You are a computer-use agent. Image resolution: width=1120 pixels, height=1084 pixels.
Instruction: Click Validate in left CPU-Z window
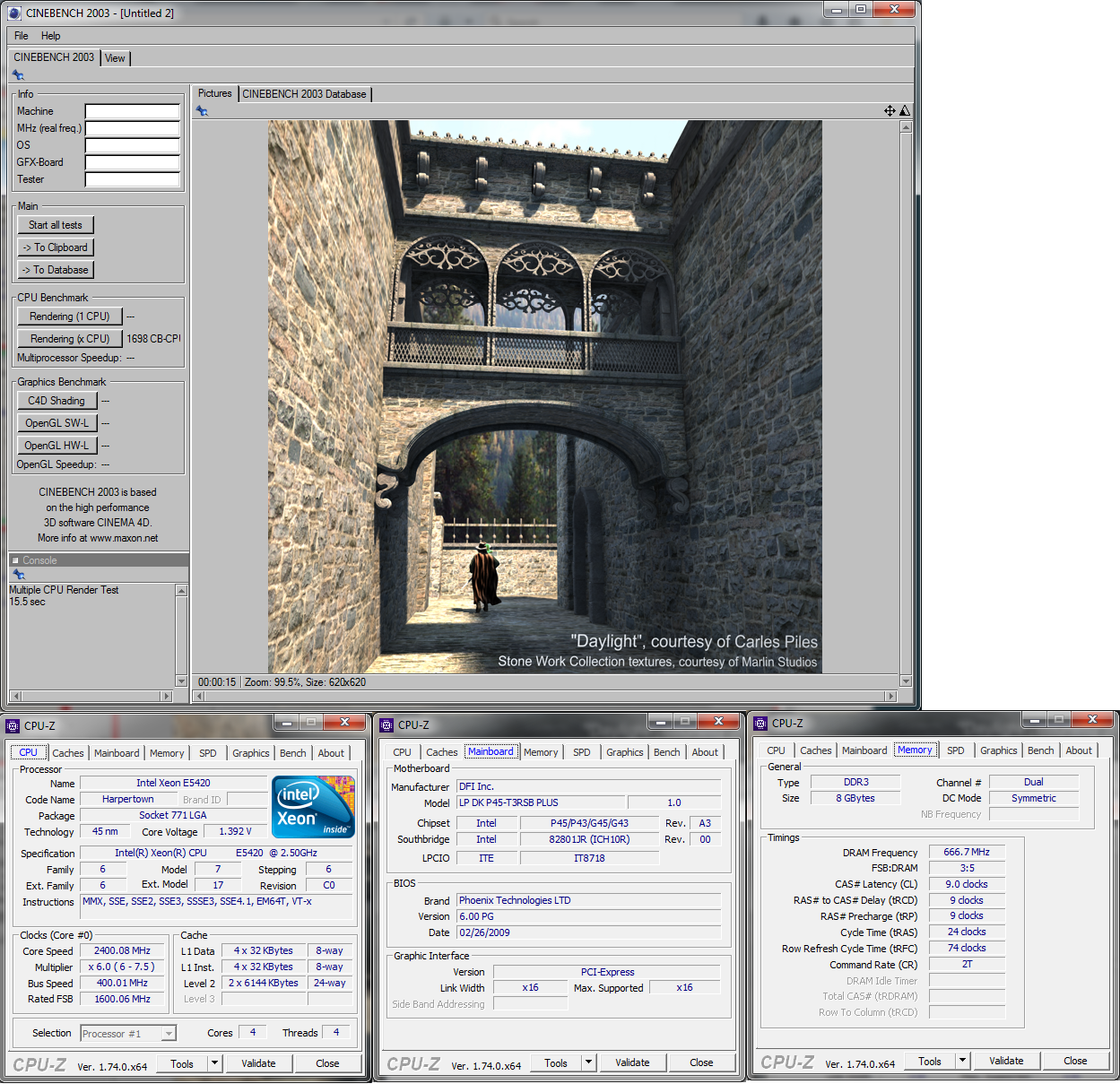(258, 1063)
